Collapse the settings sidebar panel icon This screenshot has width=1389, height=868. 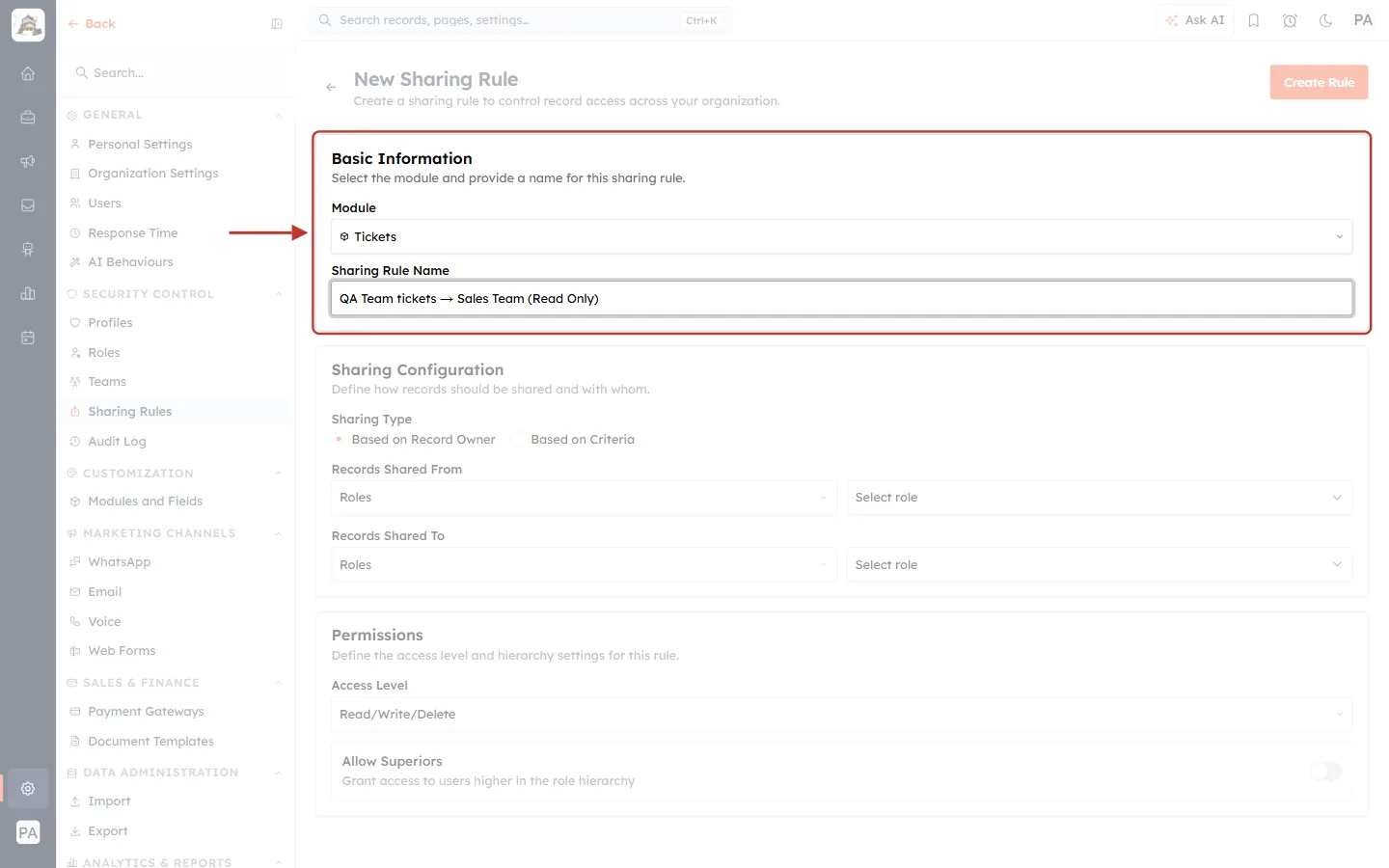(277, 24)
